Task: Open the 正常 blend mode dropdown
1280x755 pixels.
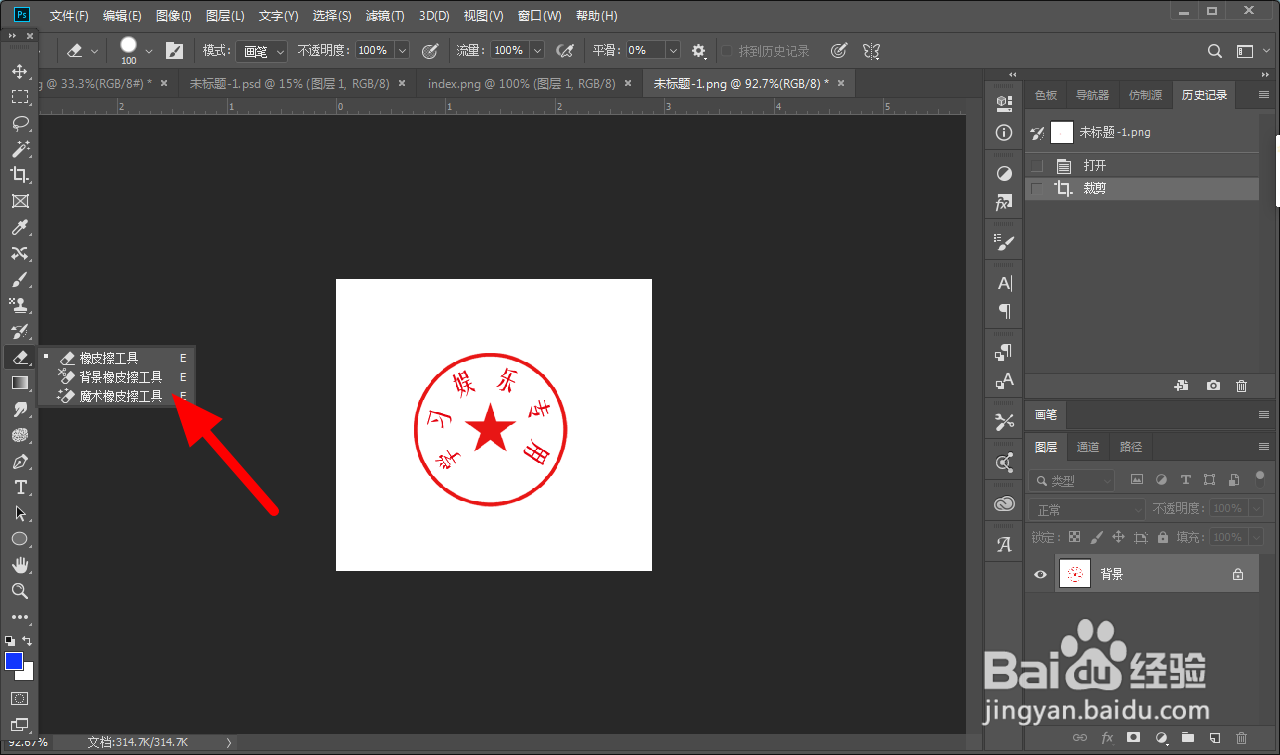Action: coord(1087,510)
